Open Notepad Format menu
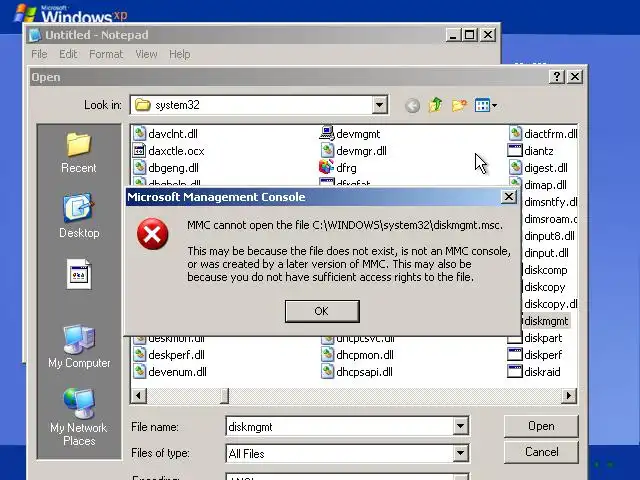The height and width of the screenshot is (480, 640). (x=106, y=54)
